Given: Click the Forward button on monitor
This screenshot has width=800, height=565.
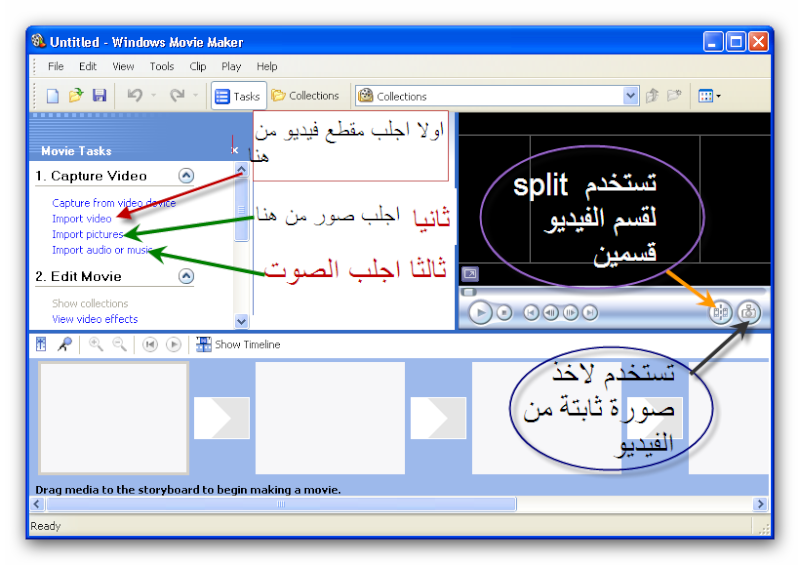Looking at the screenshot, I should click(589, 312).
